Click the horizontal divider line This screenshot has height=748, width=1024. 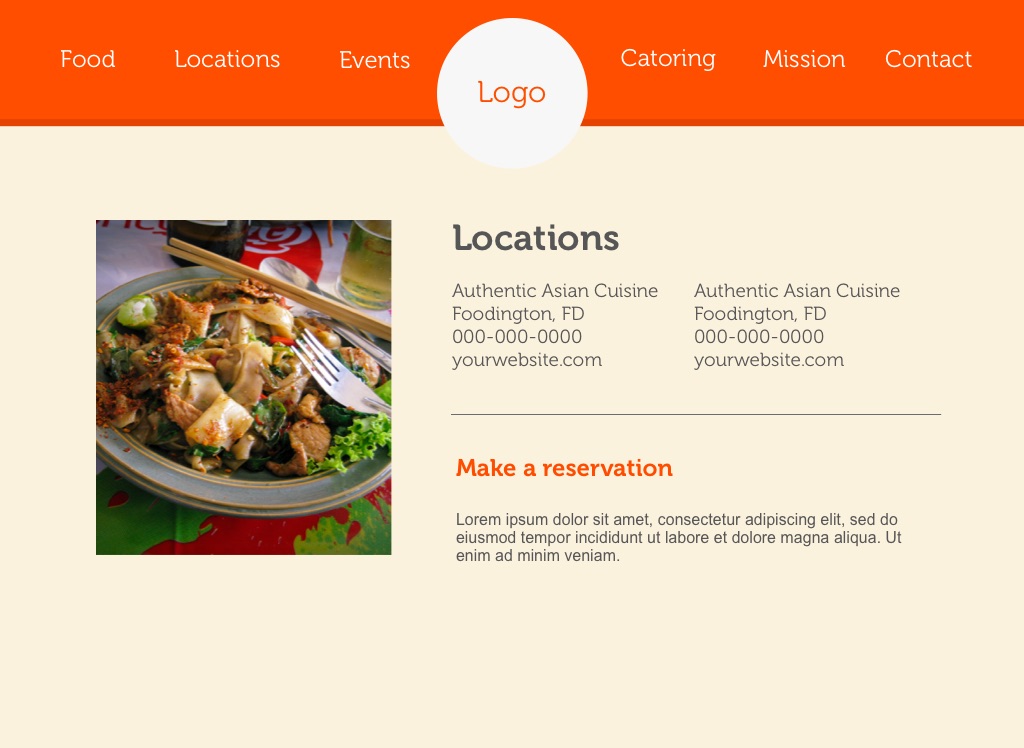pos(696,414)
